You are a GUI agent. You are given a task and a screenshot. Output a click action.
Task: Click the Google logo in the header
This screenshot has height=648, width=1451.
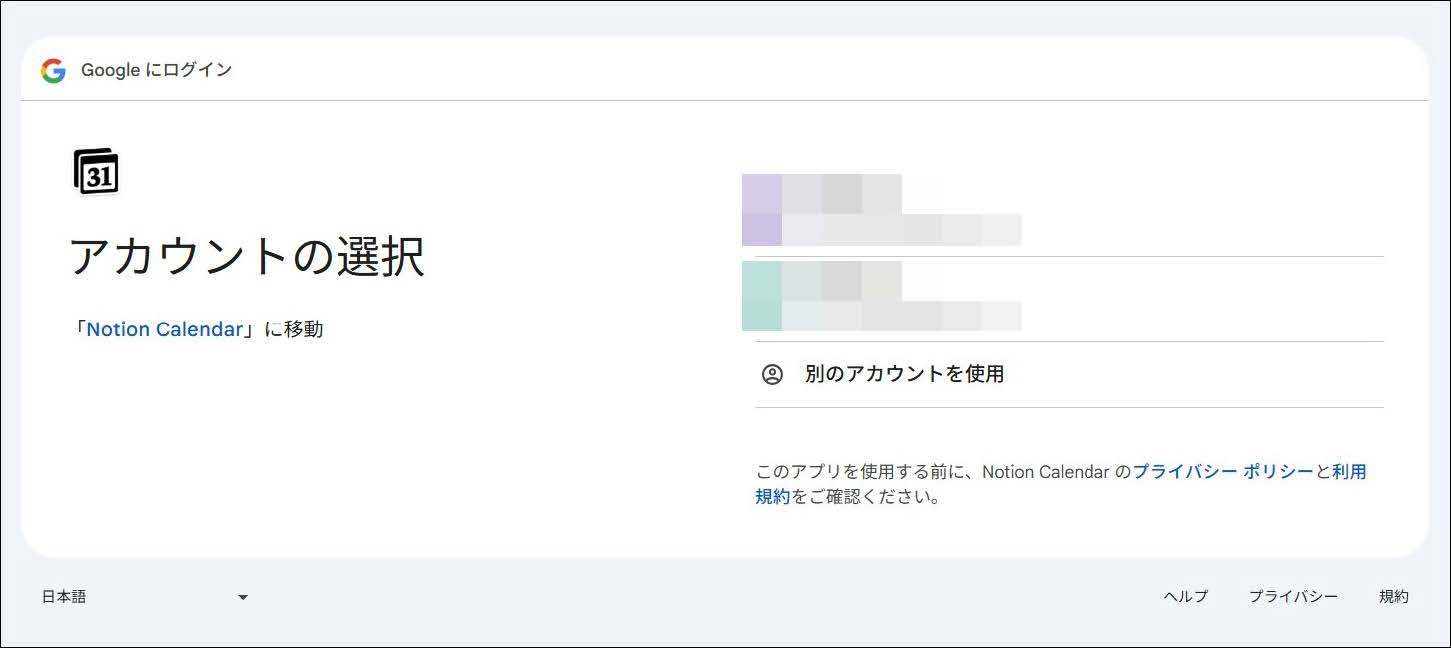pos(53,71)
